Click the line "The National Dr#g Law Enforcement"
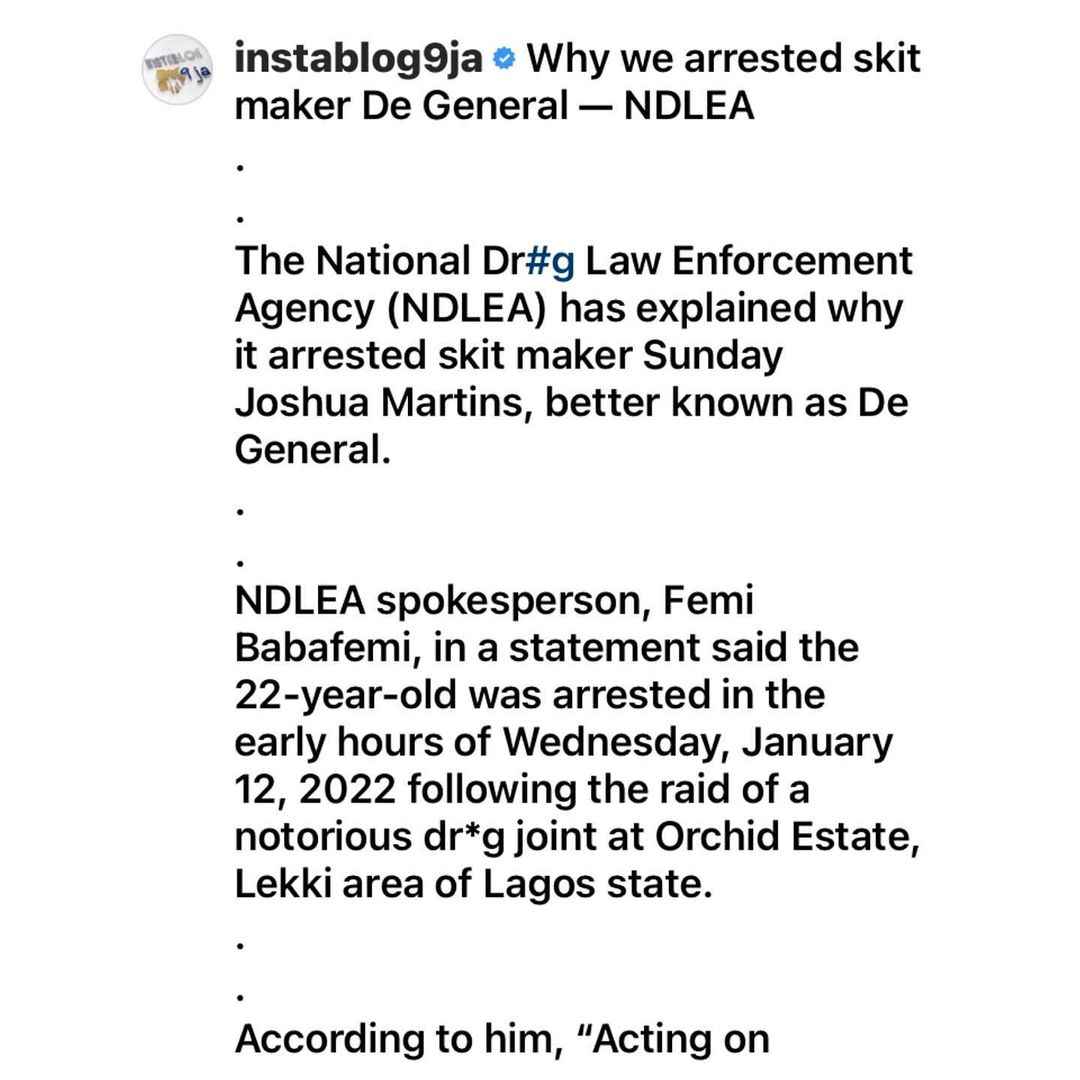The width and height of the screenshot is (1080, 1080). tap(573, 262)
